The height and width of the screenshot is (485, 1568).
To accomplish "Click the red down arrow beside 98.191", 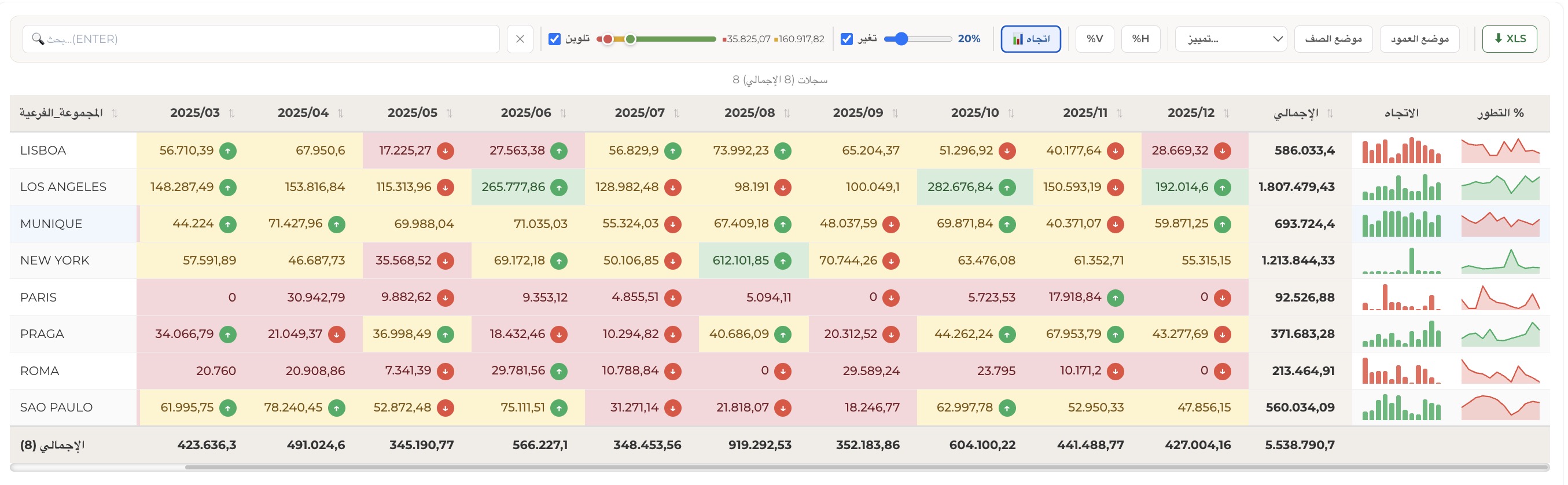I will tap(783, 188).
